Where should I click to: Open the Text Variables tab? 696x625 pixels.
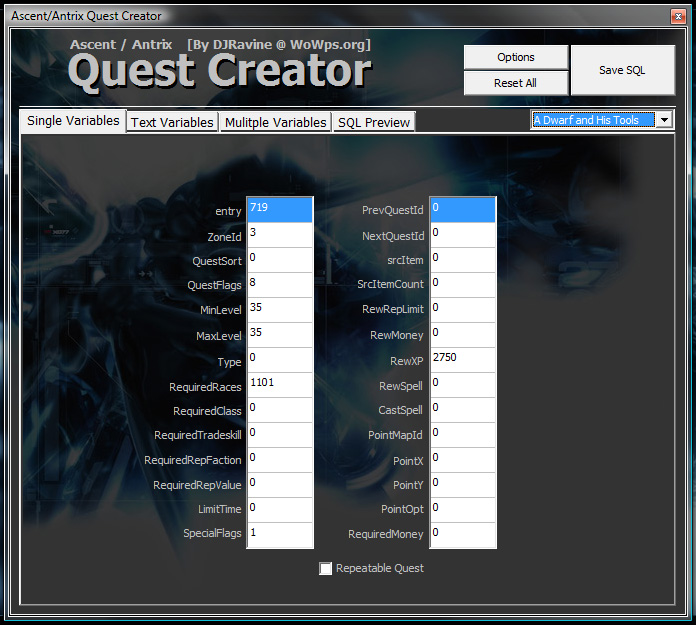pos(172,122)
